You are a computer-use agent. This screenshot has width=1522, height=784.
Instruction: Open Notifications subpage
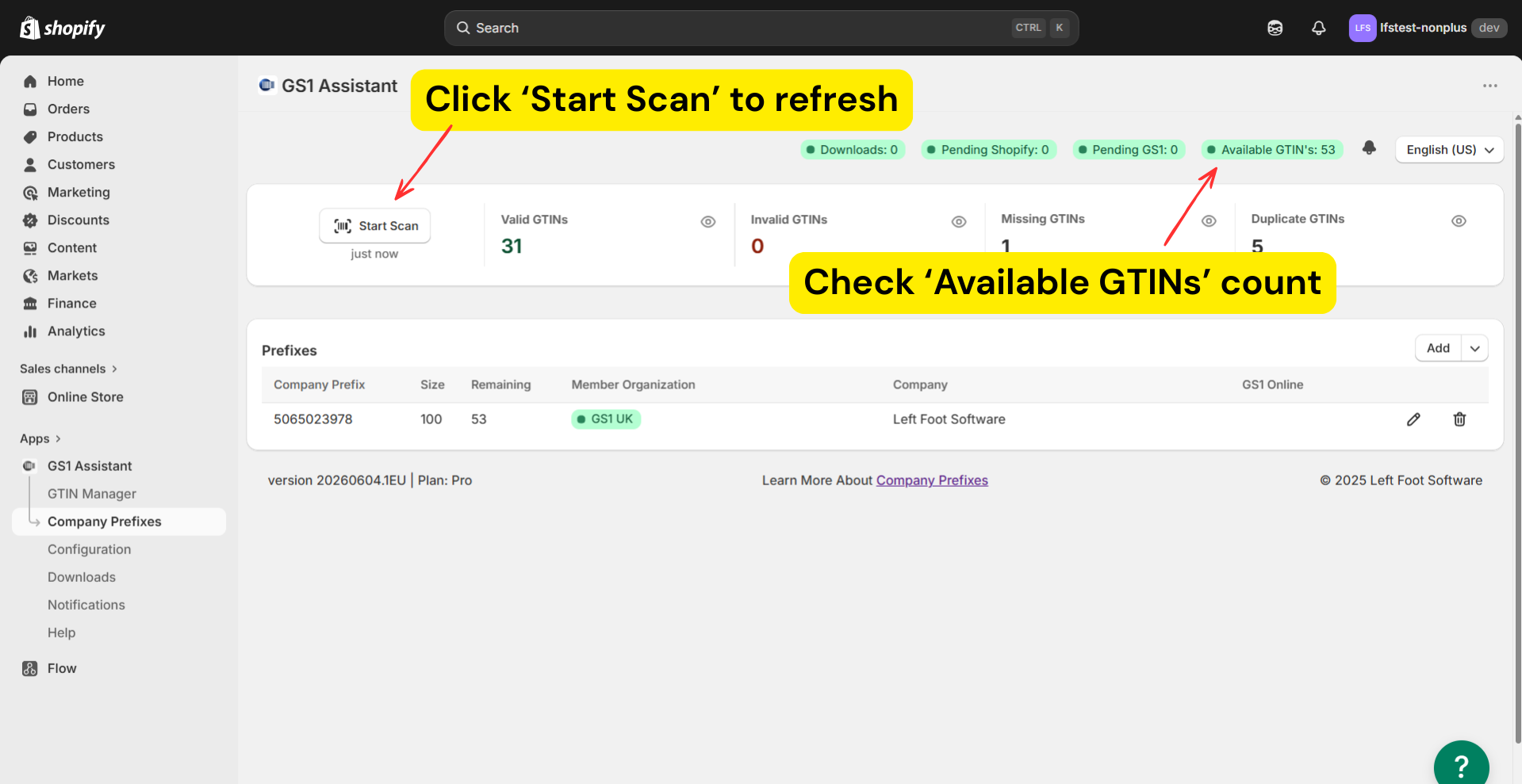[x=86, y=604]
